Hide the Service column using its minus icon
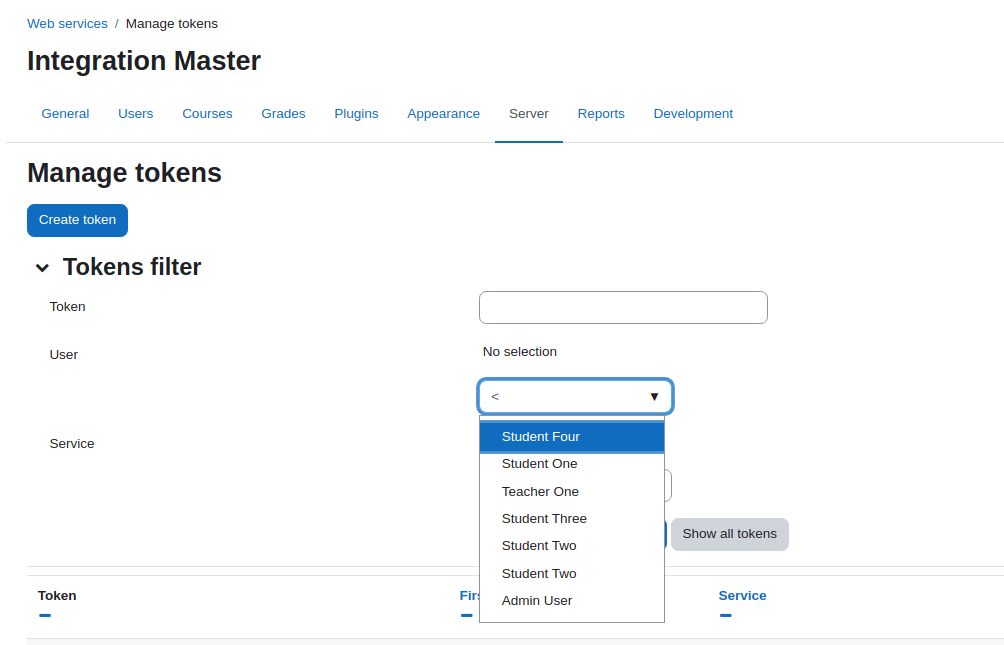Image resolution: width=1004 pixels, height=645 pixels. pos(725,616)
